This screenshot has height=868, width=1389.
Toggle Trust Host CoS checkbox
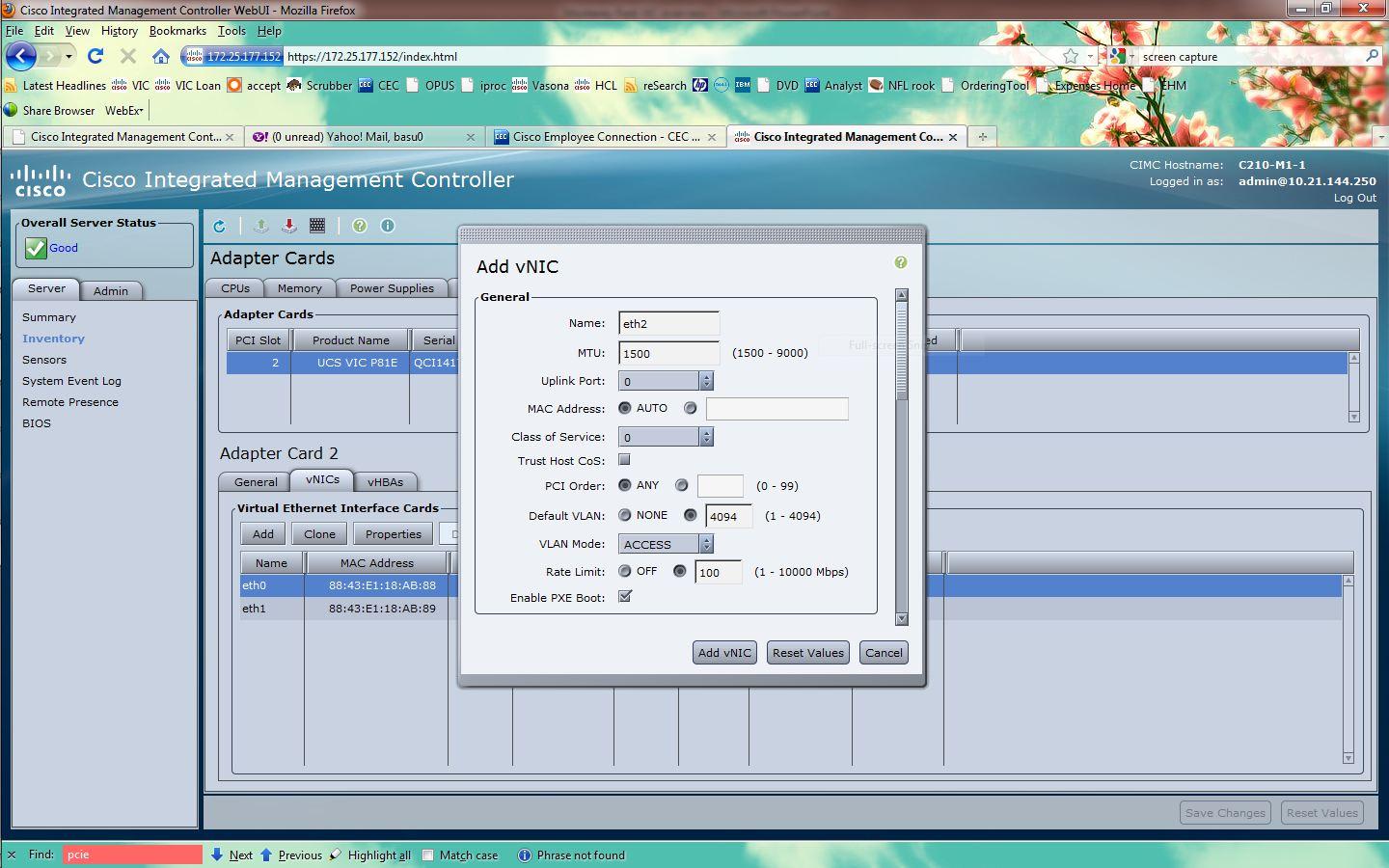pos(624,460)
